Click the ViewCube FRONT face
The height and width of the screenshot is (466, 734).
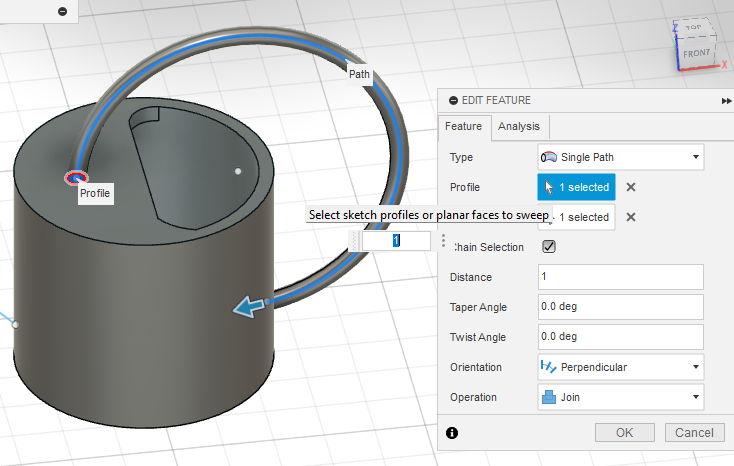point(697,52)
